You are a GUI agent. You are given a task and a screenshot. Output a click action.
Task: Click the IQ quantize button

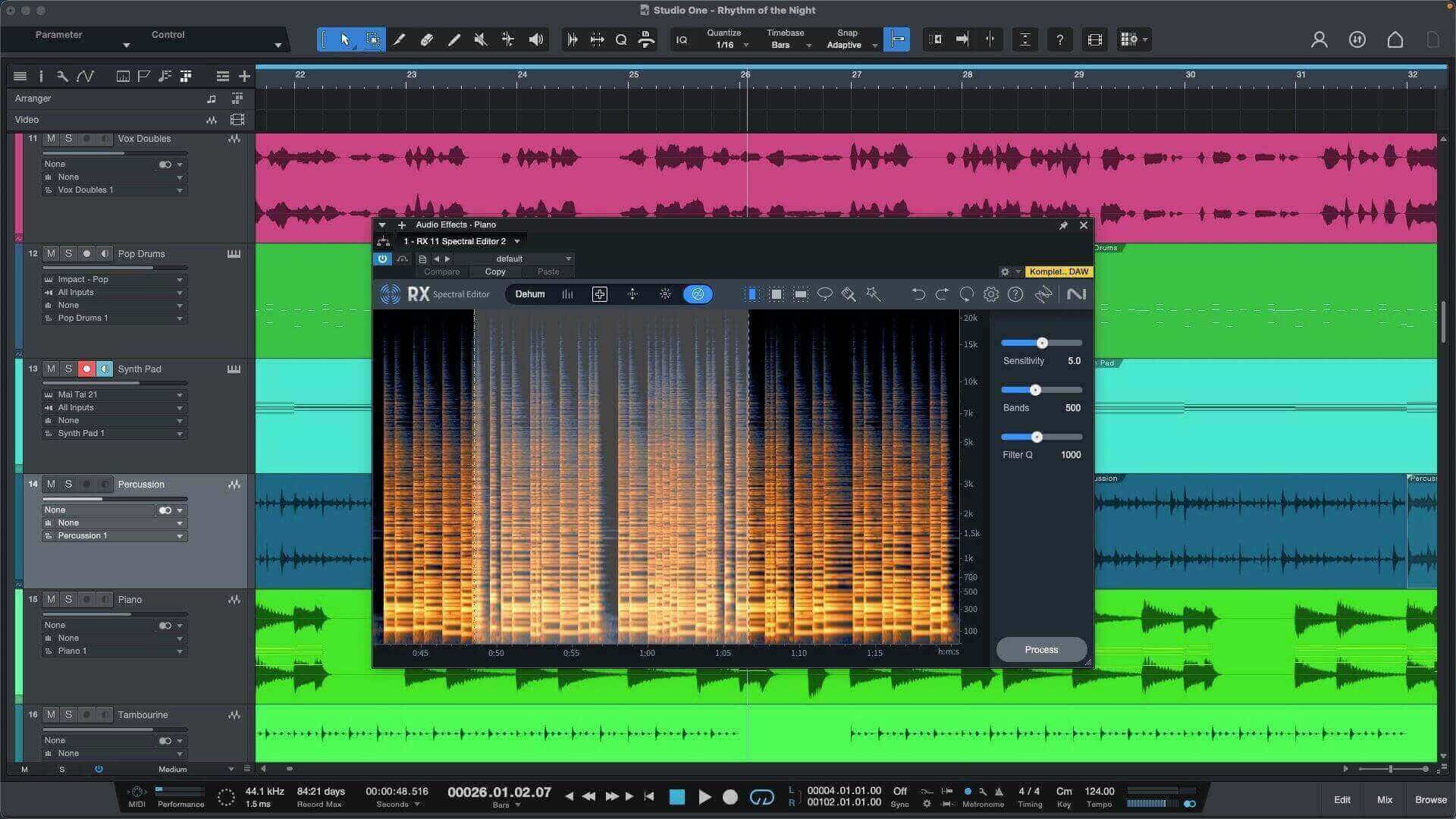682,39
